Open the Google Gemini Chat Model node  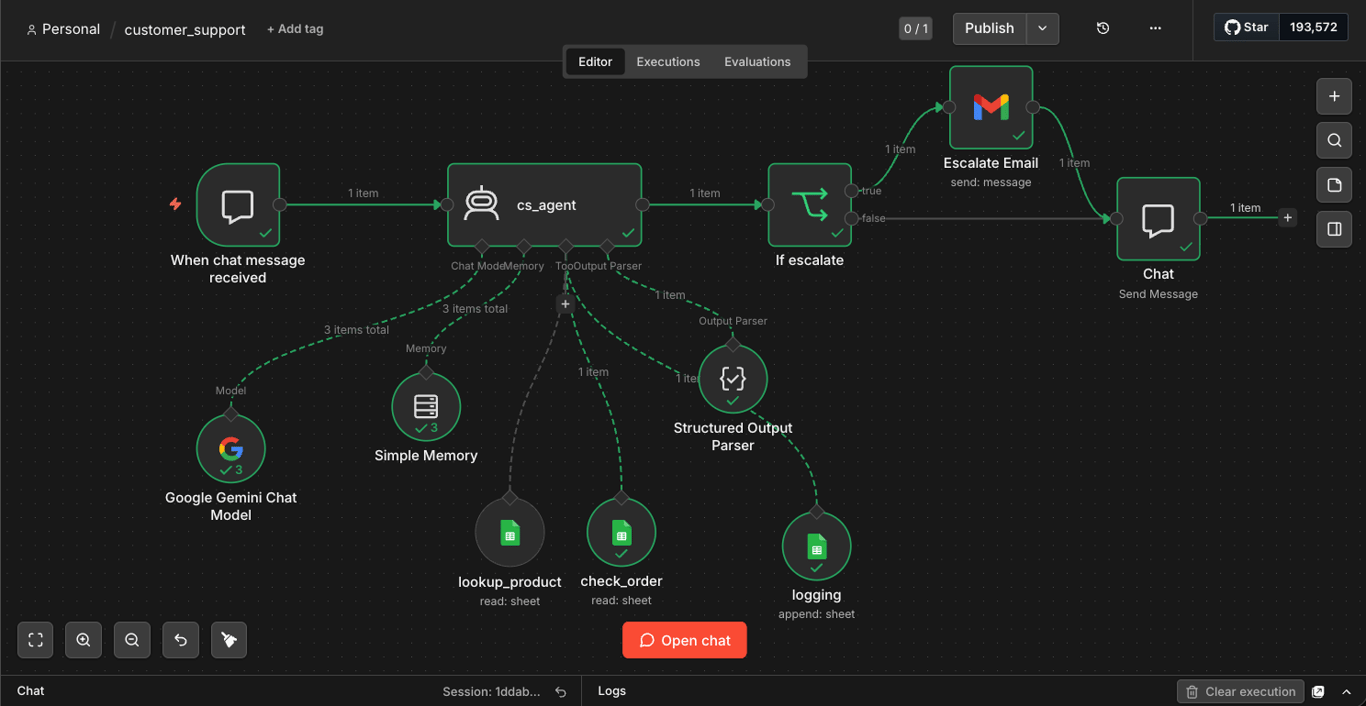point(231,449)
